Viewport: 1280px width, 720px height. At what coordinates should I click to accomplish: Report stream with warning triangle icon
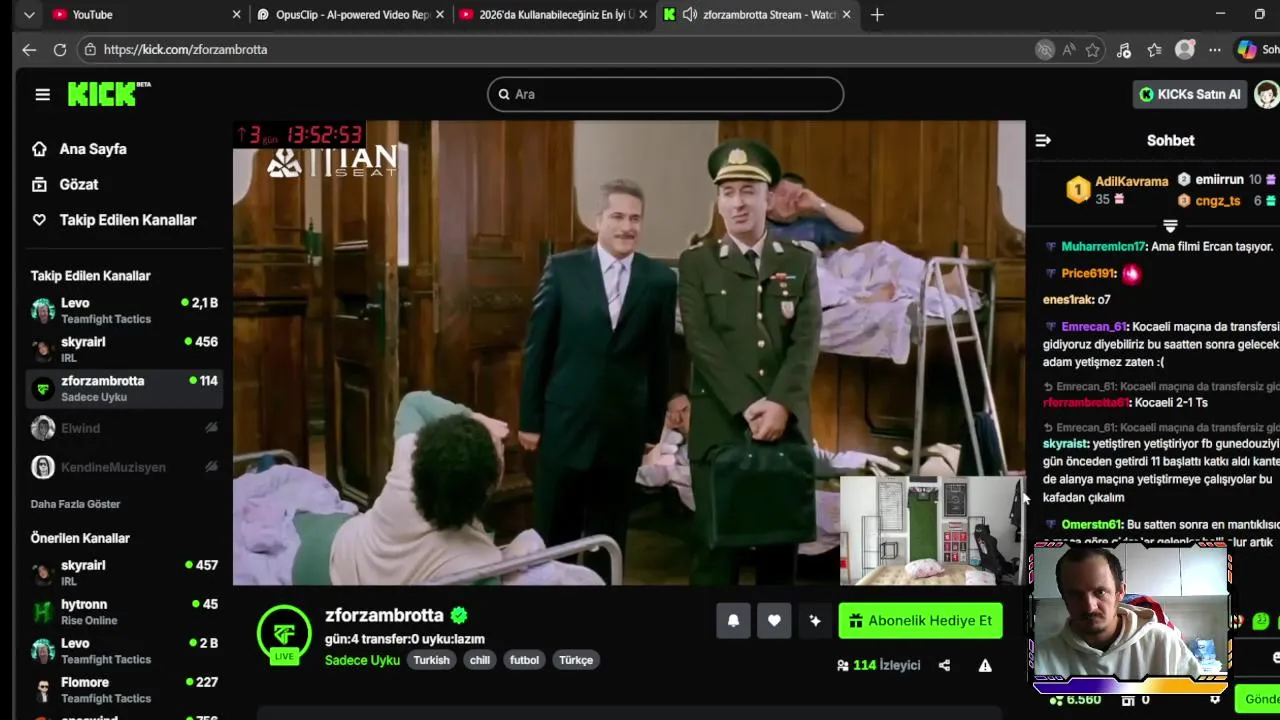985,665
